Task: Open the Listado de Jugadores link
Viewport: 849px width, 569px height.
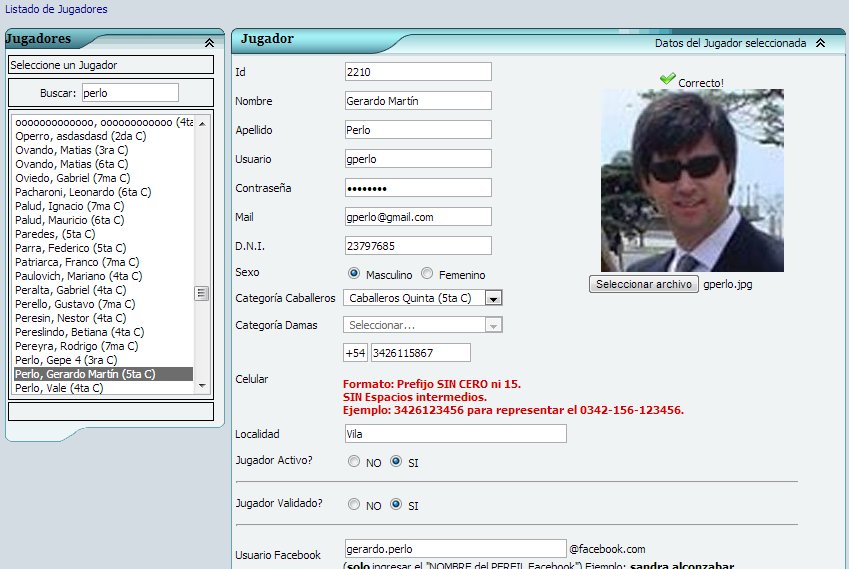Action: click(x=57, y=9)
